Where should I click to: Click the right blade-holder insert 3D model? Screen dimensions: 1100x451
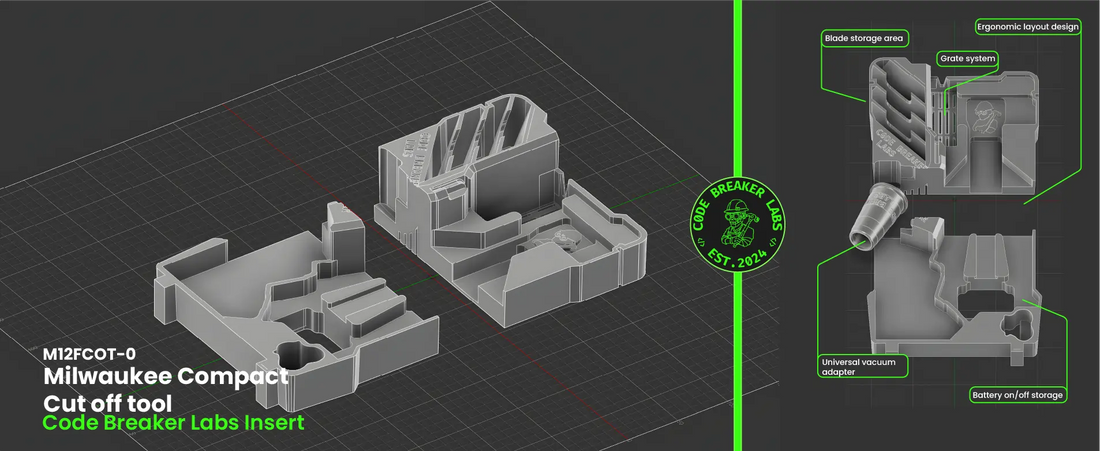(510, 208)
